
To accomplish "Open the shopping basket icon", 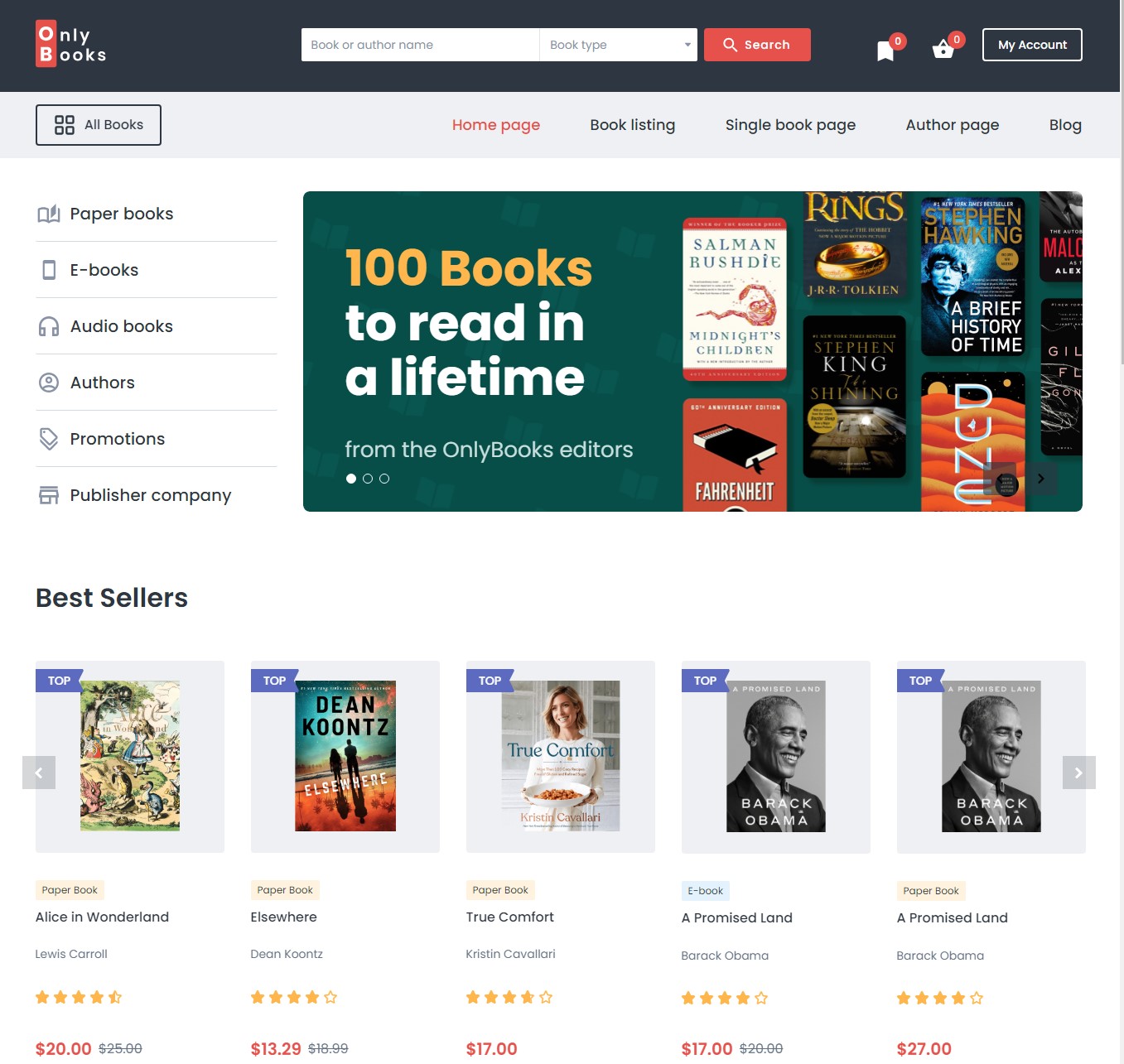I will (943, 50).
